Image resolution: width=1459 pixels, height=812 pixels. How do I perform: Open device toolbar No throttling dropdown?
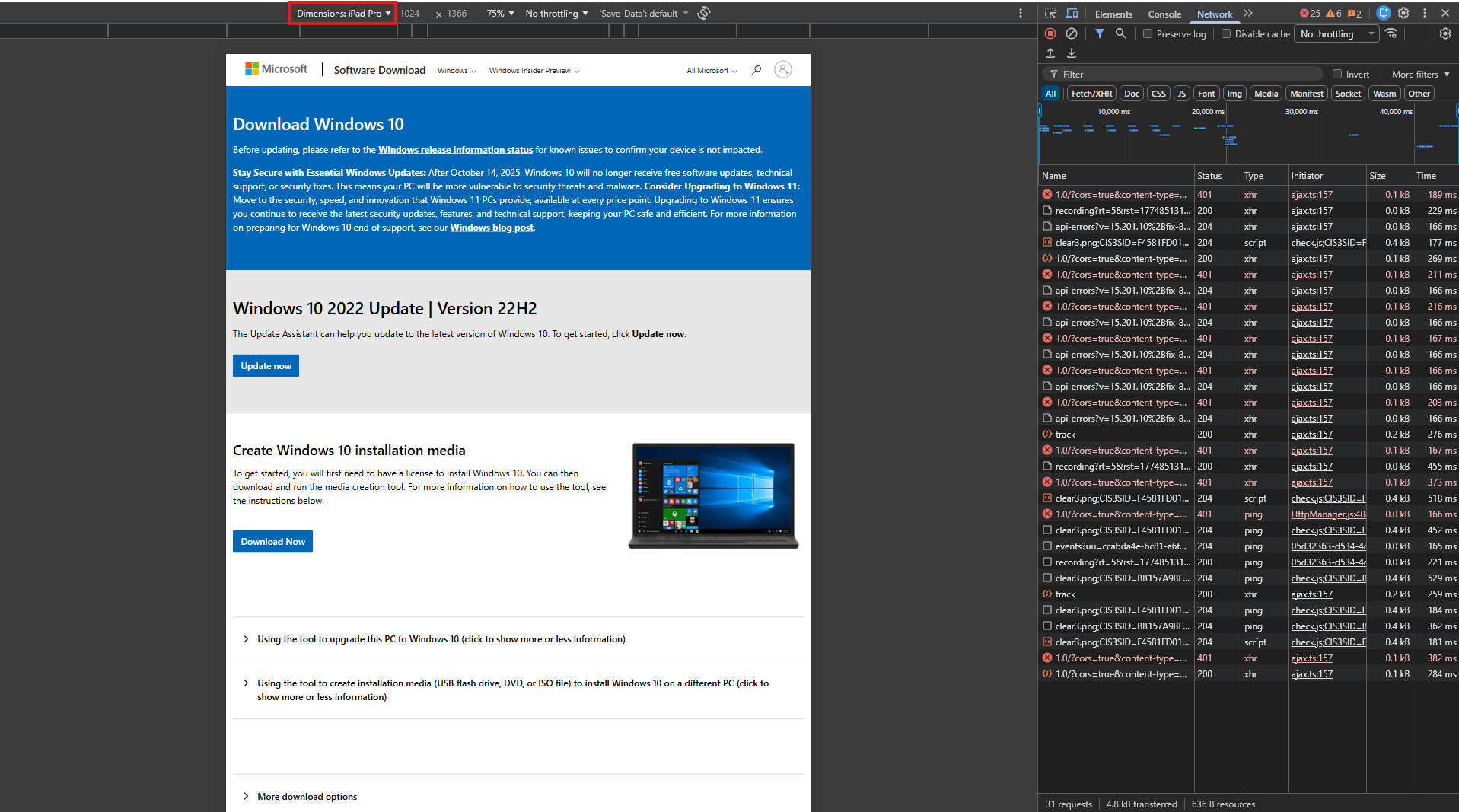tap(556, 13)
